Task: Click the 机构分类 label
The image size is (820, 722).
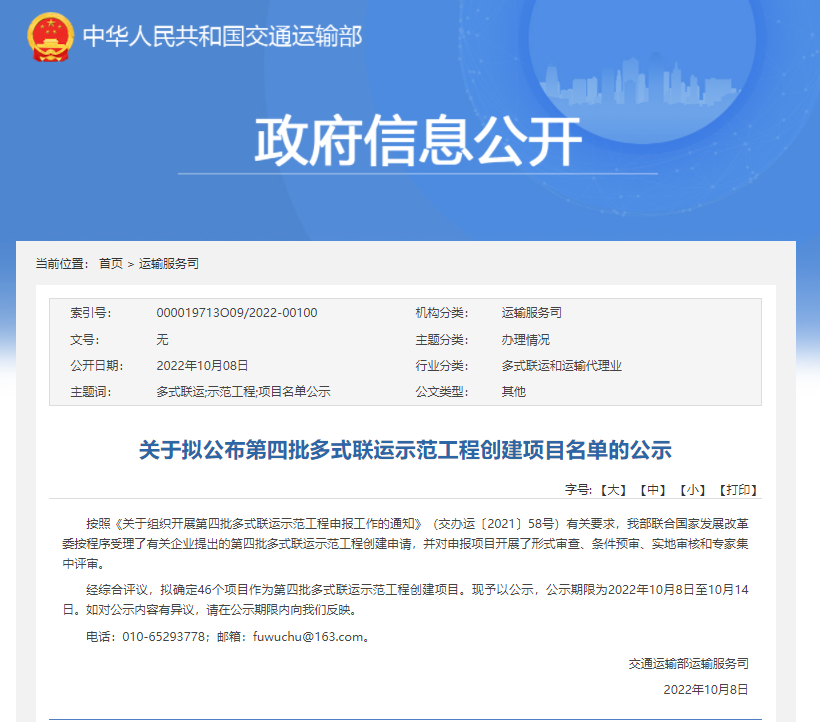Action: [442, 313]
